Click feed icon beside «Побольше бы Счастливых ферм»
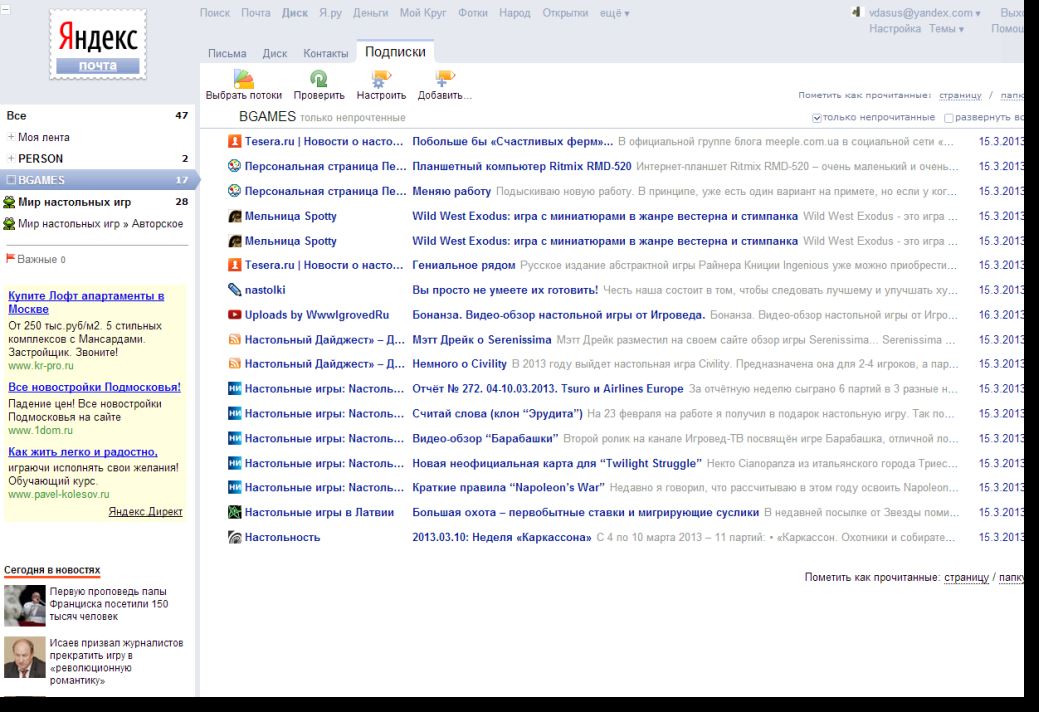1039x712 pixels. (235, 141)
